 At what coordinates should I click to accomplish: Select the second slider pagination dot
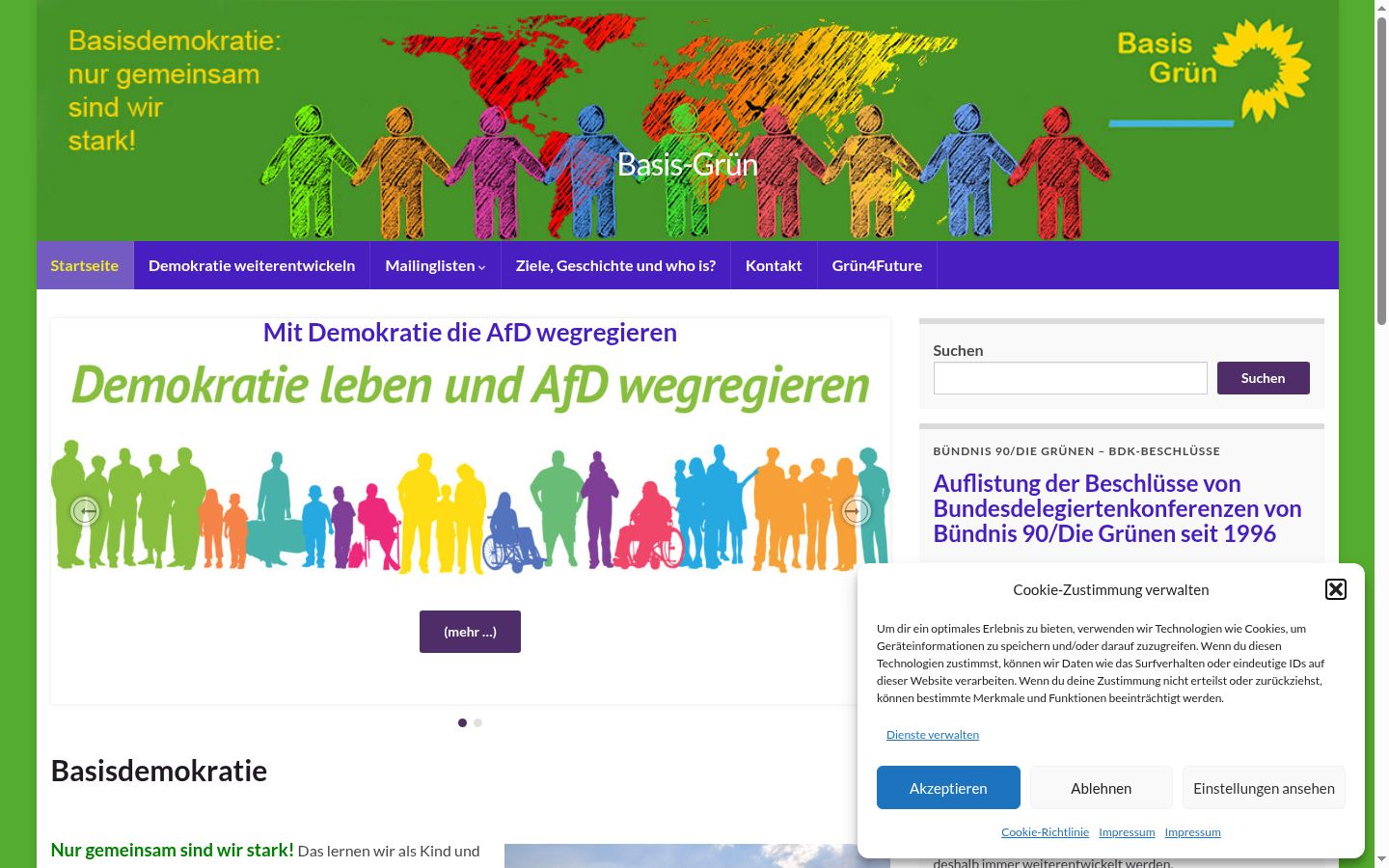[477, 722]
